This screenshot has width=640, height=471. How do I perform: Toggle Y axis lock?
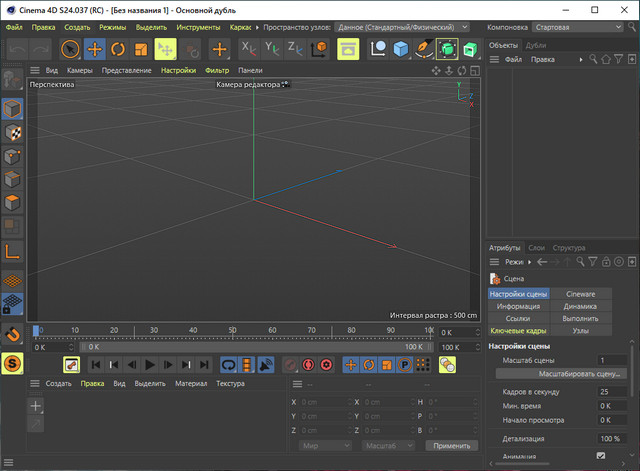click(x=272, y=49)
